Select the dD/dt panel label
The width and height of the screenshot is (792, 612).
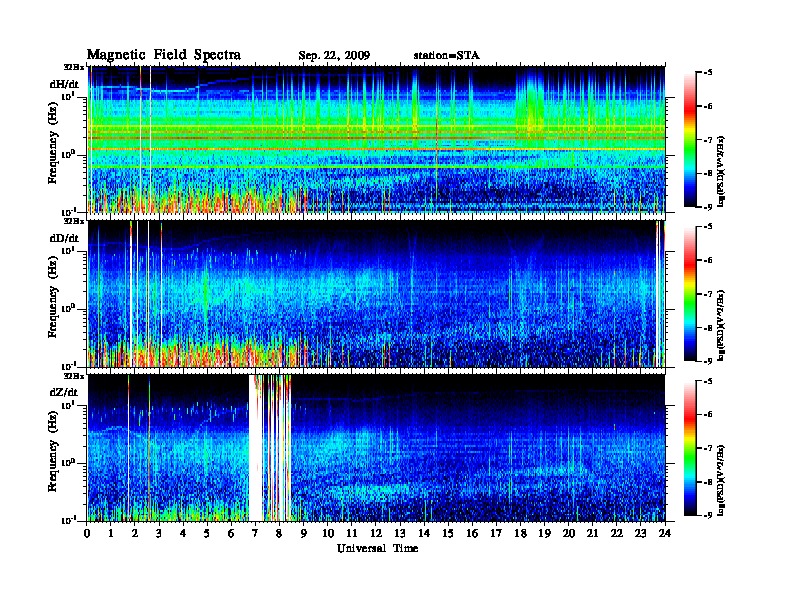[64, 238]
